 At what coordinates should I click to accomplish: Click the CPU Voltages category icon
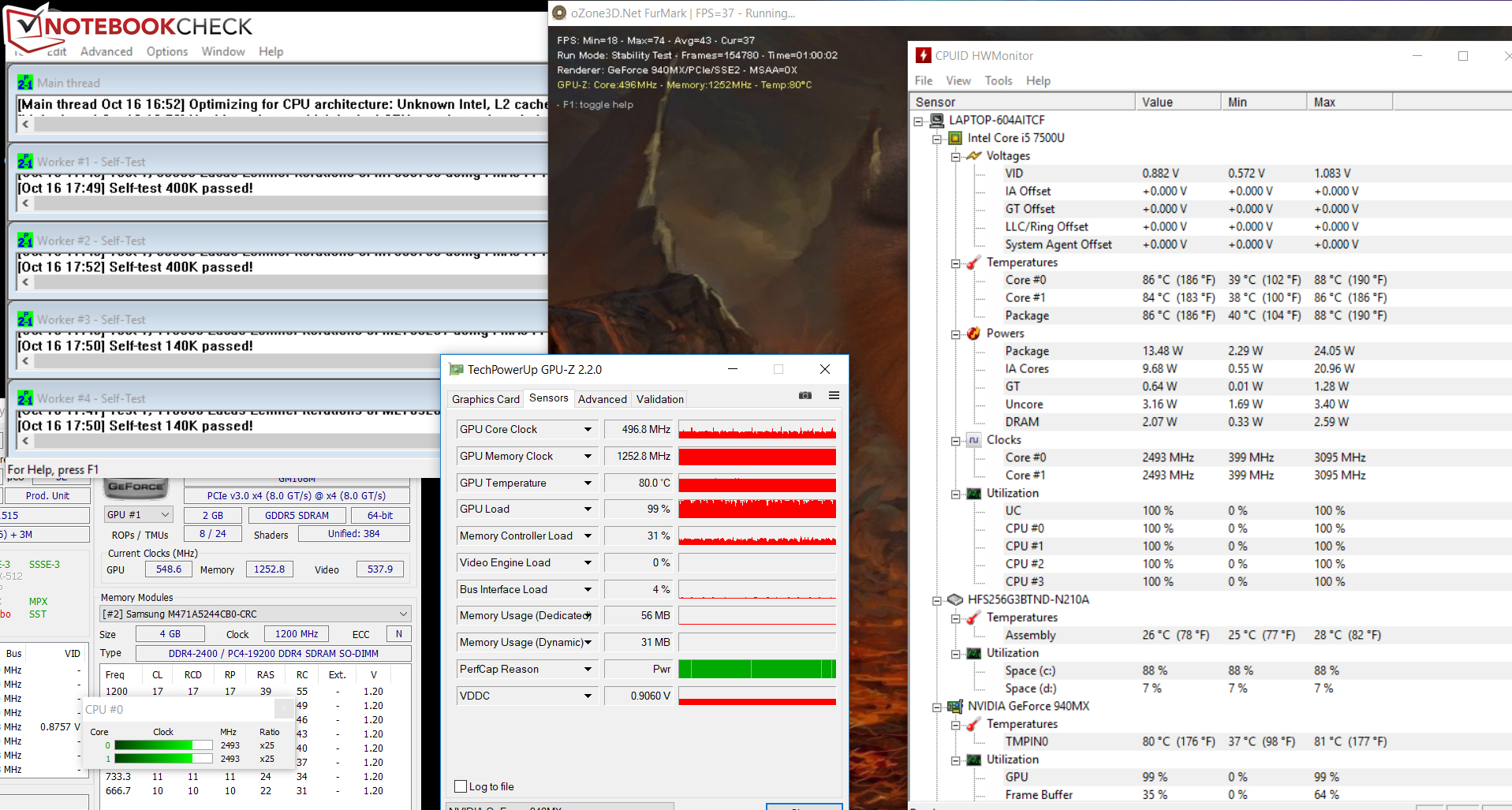[974, 155]
